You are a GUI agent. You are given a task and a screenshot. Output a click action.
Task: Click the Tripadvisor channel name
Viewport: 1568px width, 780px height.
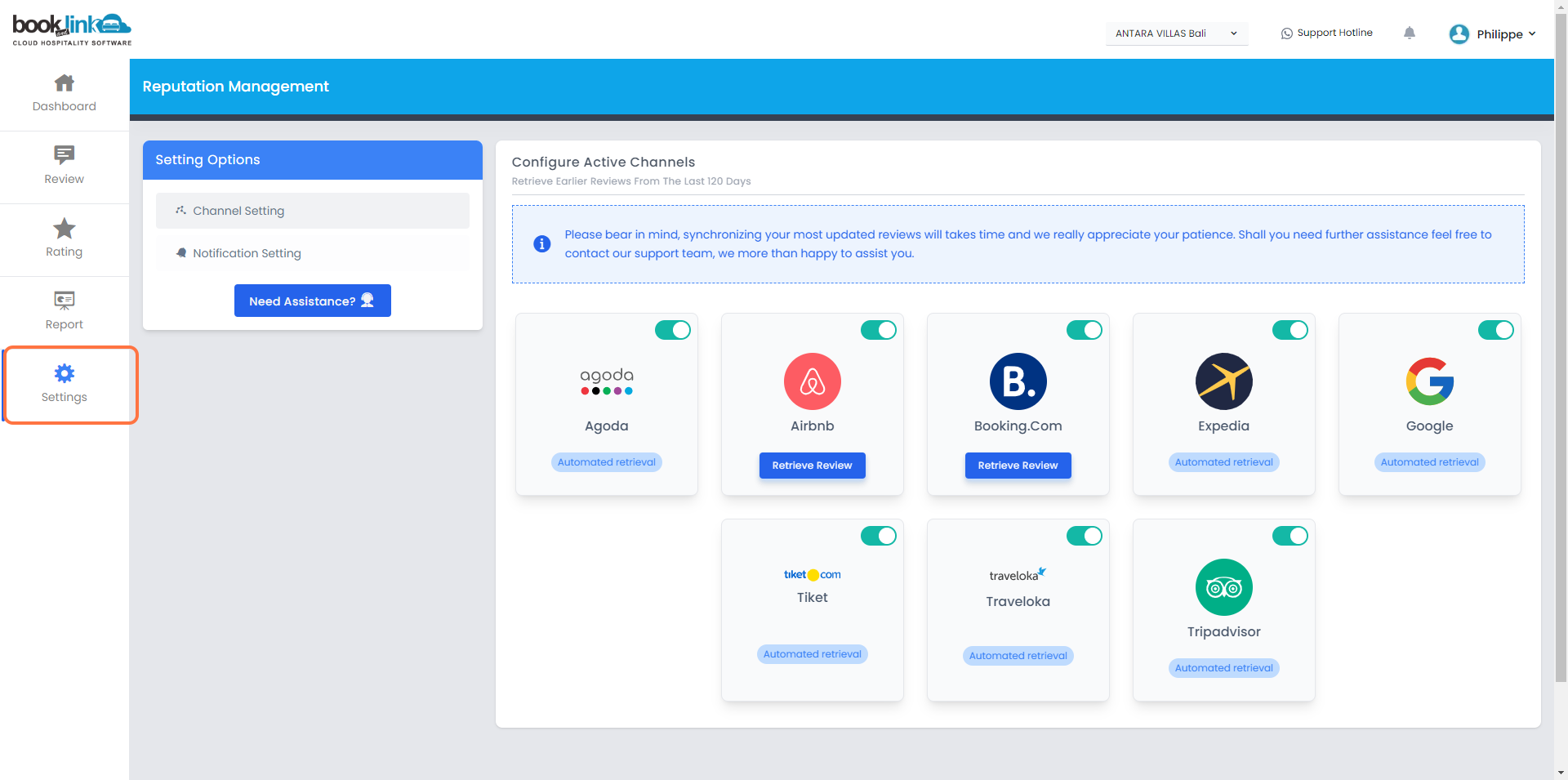point(1224,631)
